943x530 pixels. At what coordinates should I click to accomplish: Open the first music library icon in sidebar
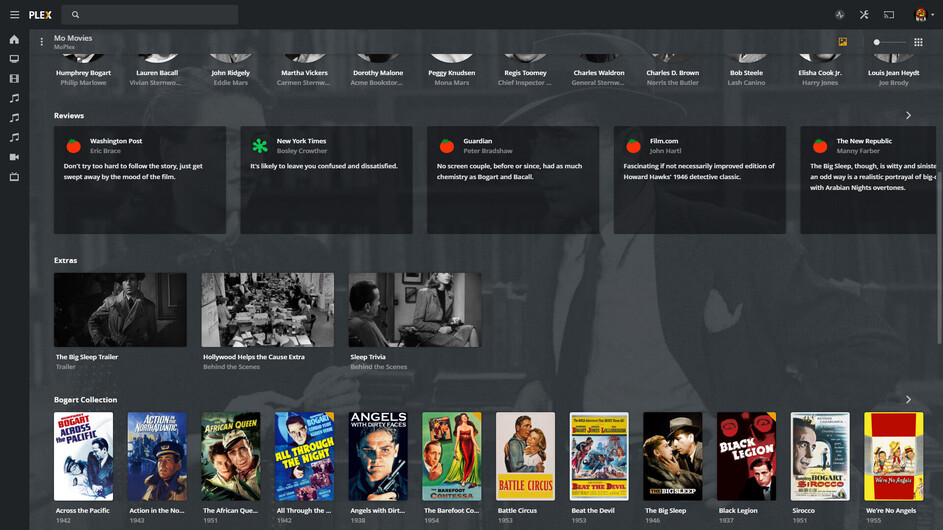pos(14,98)
